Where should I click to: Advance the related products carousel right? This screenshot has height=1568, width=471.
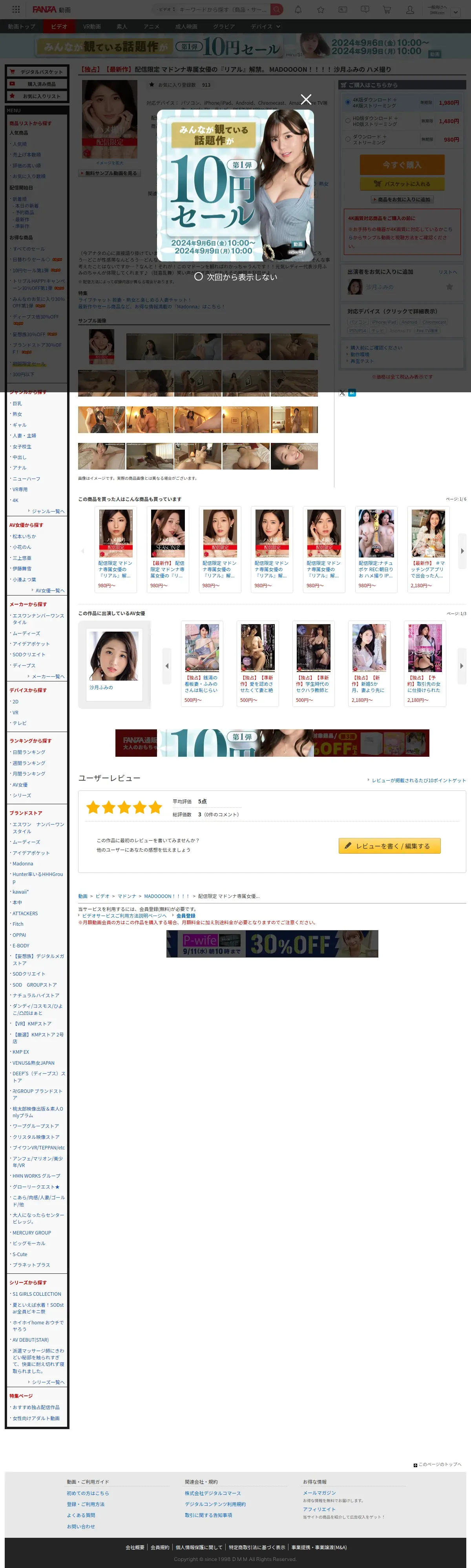pyautogui.click(x=462, y=550)
